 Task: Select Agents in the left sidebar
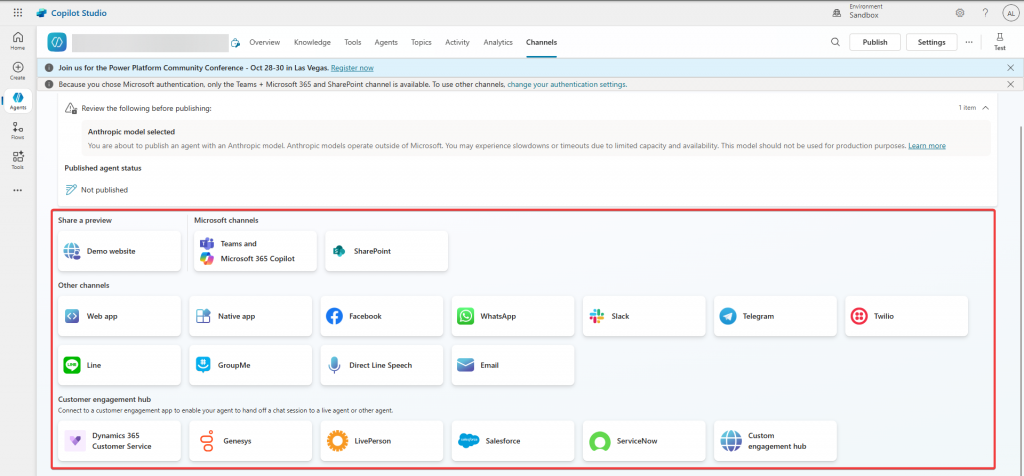18,101
